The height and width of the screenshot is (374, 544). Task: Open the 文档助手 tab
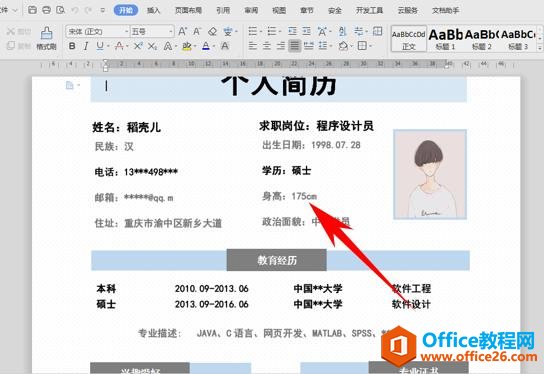[445, 10]
